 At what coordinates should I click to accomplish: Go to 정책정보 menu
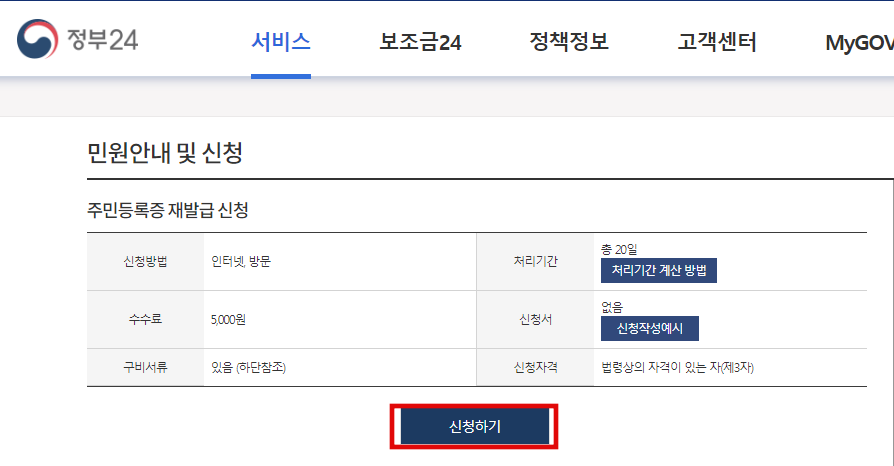569,42
